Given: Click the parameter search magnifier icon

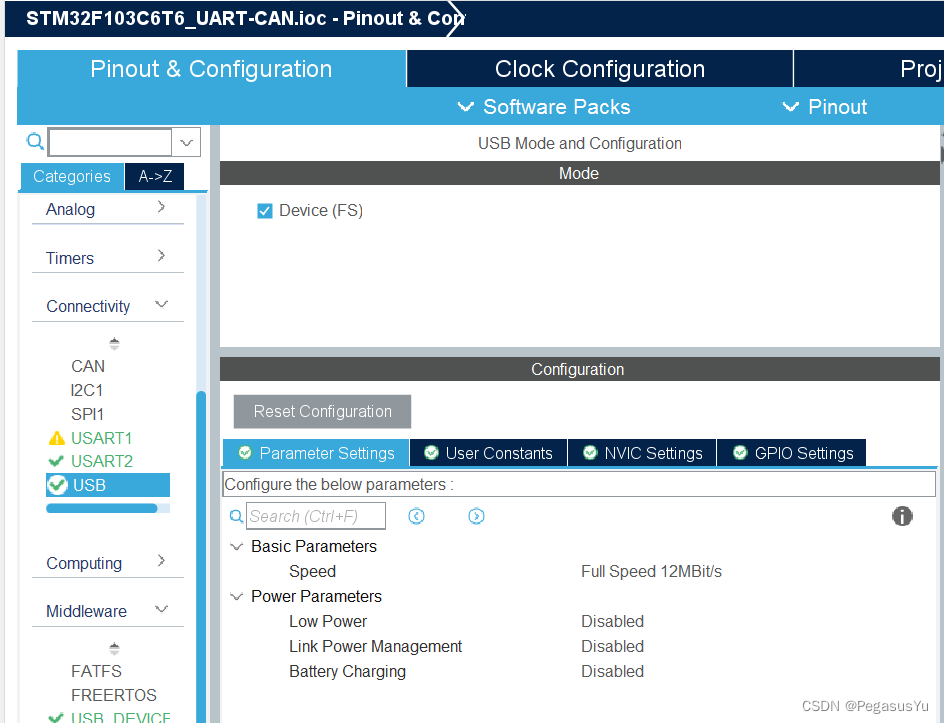Looking at the screenshot, I should click(x=237, y=516).
